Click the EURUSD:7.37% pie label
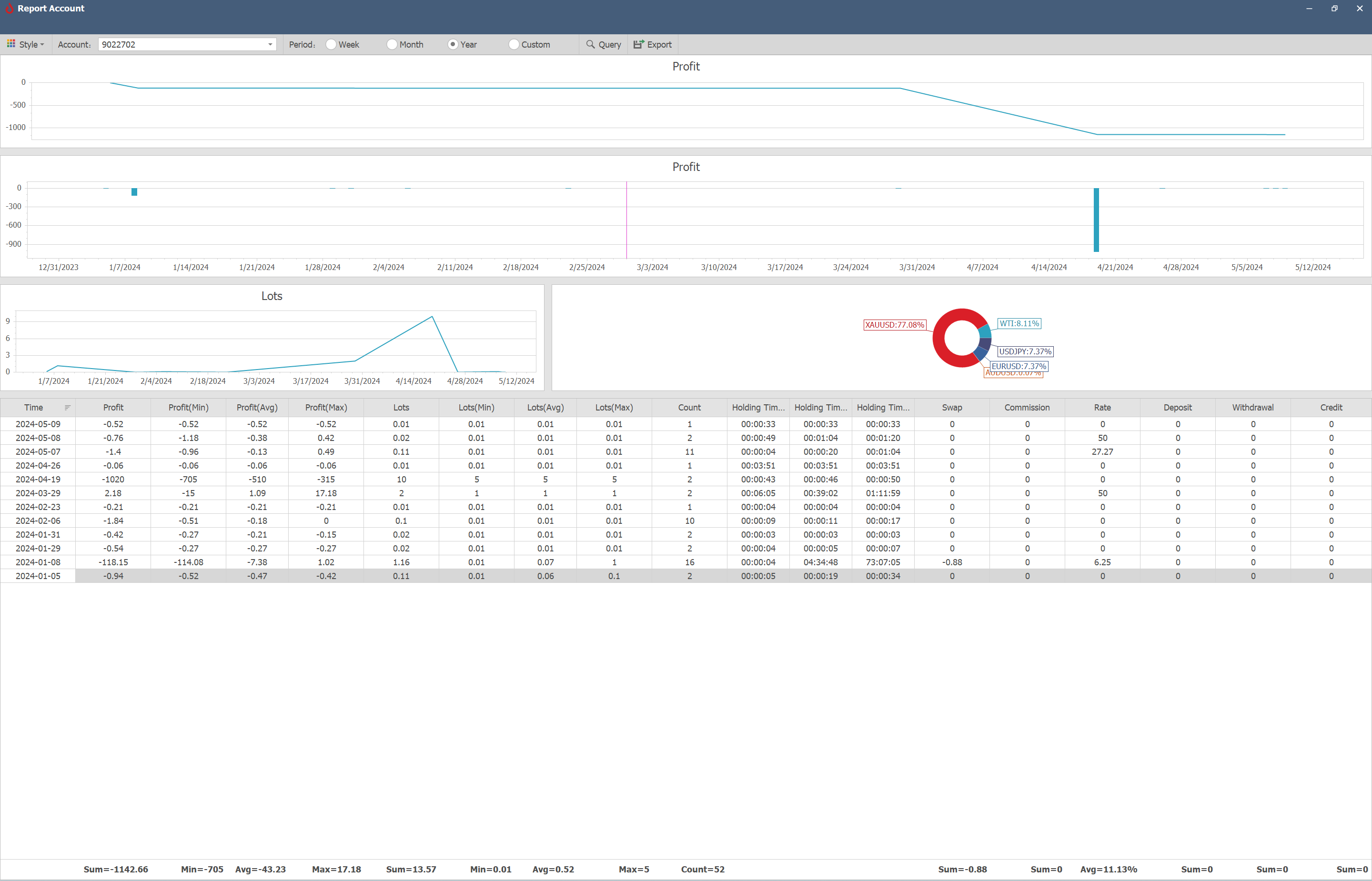Screen dimensions: 1372x881 pyautogui.click(x=1019, y=366)
